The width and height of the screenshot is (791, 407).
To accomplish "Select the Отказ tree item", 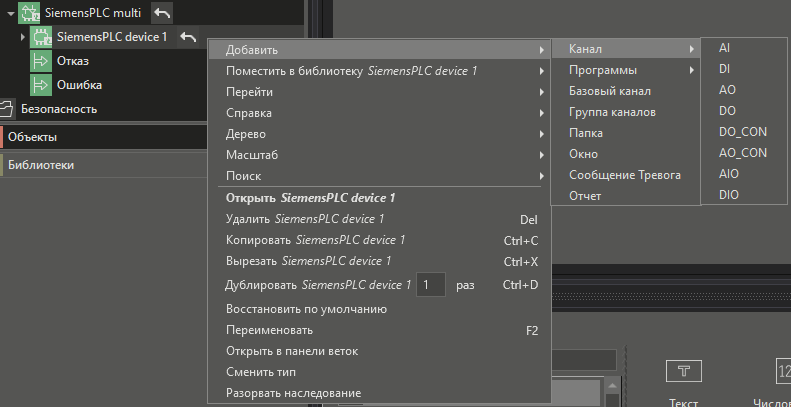I will [x=73, y=61].
